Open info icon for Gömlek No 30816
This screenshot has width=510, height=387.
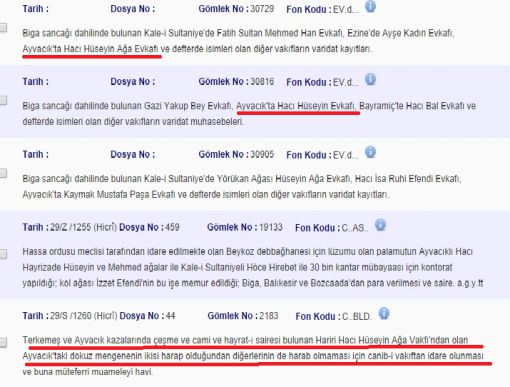(370, 80)
